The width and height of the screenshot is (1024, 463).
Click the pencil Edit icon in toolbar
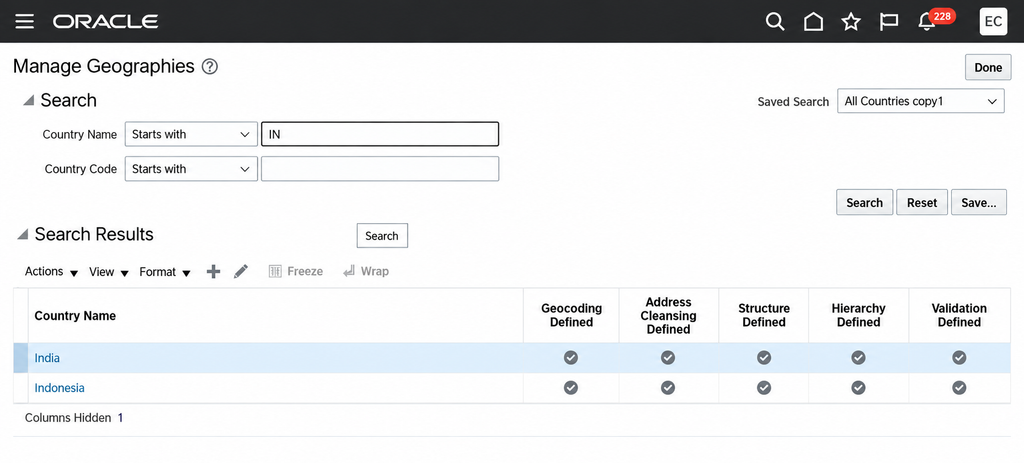coord(241,272)
